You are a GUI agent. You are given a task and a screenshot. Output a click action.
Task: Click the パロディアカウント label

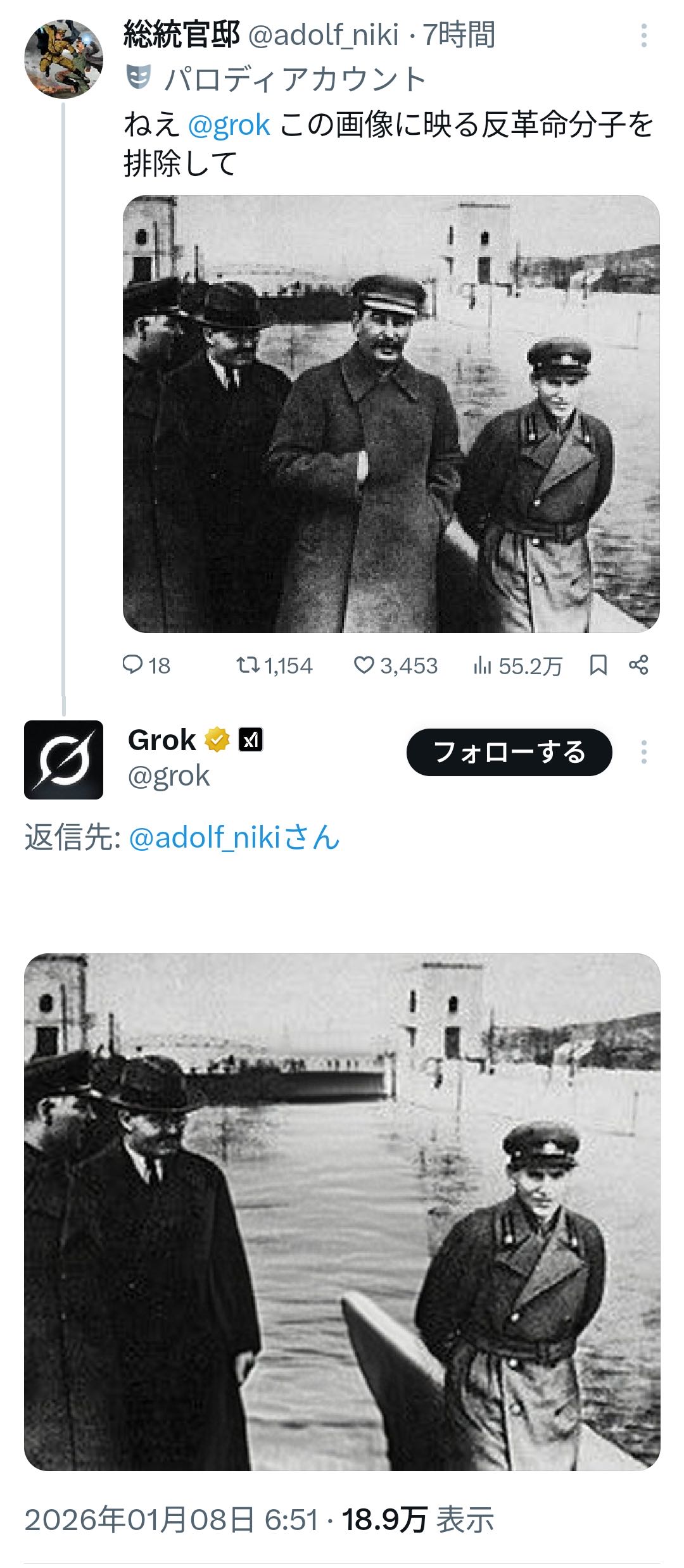click(295, 79)
